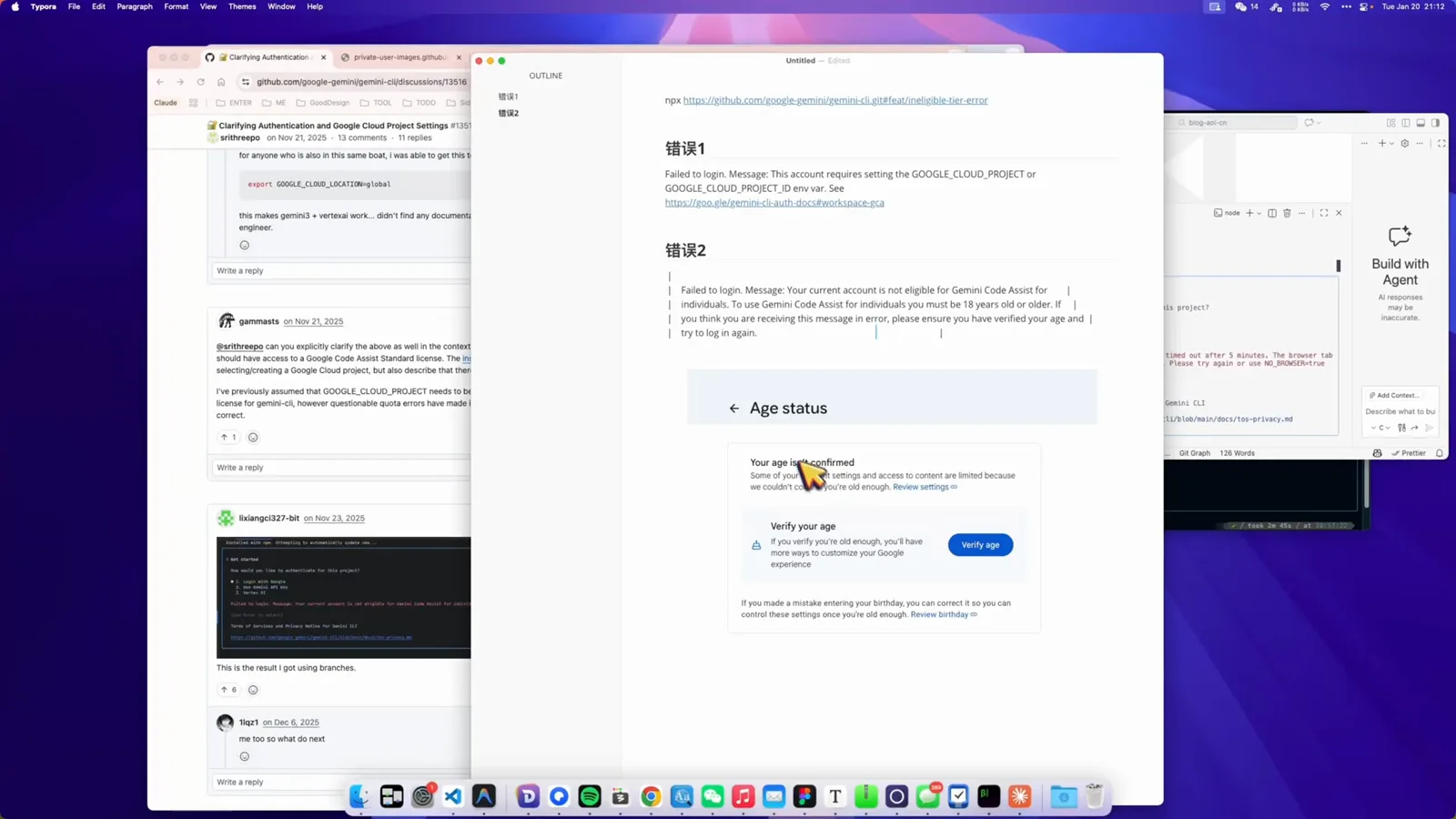Open Spotify from the Dock
The width and height of the screenshot is (1456, 819).
click(x=590, y=797)
